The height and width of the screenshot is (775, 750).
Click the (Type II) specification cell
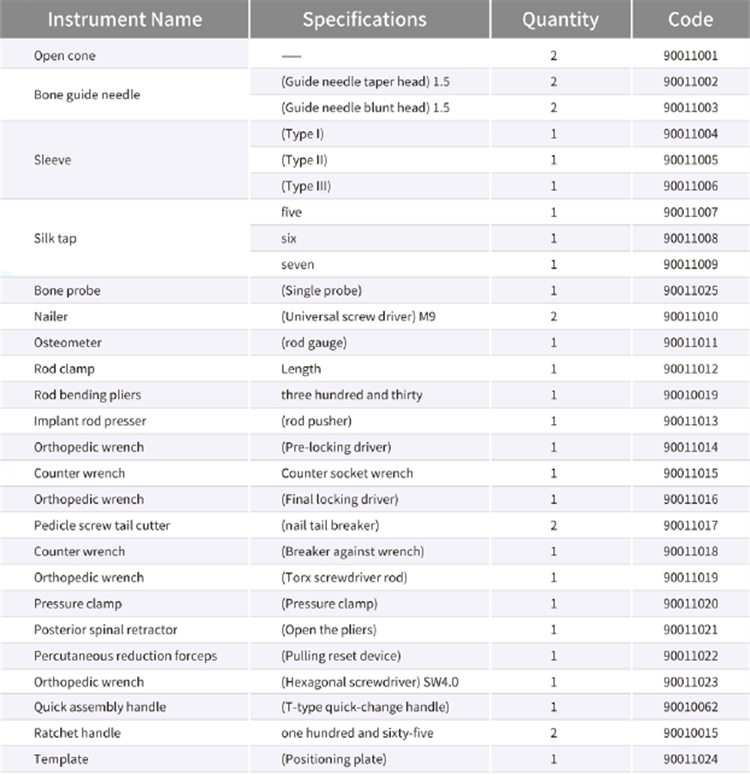click(305, 160)
